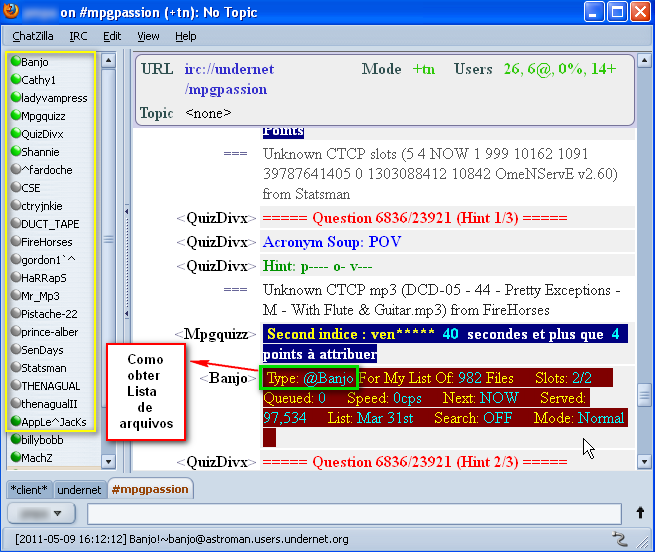
Task: Click user list scrollbar down arrow
Action: click(x=109, y=462)
